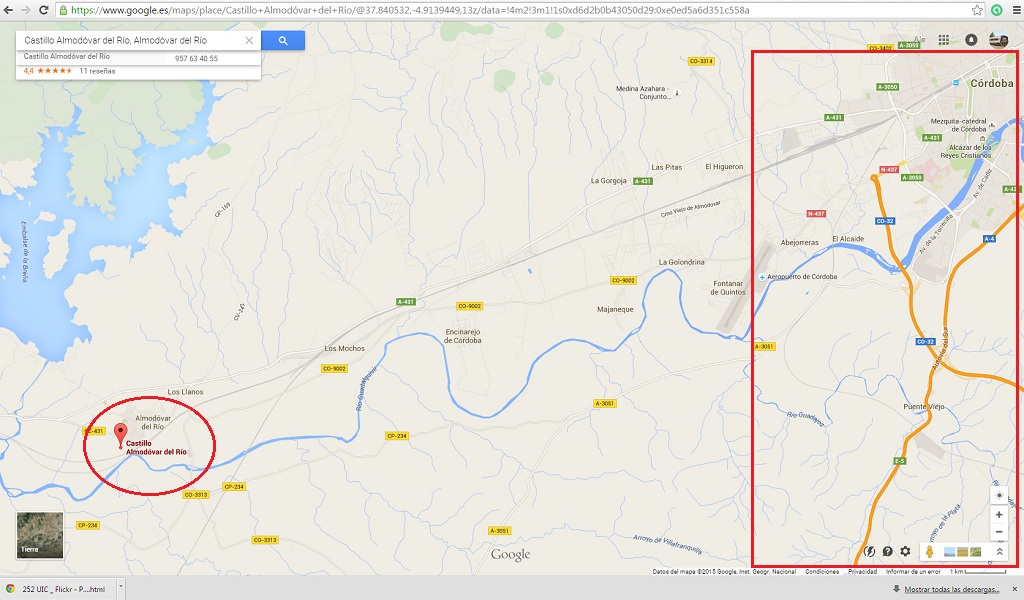
Task: Click Mostrar todas las descargas link
Action: point(952,589)
